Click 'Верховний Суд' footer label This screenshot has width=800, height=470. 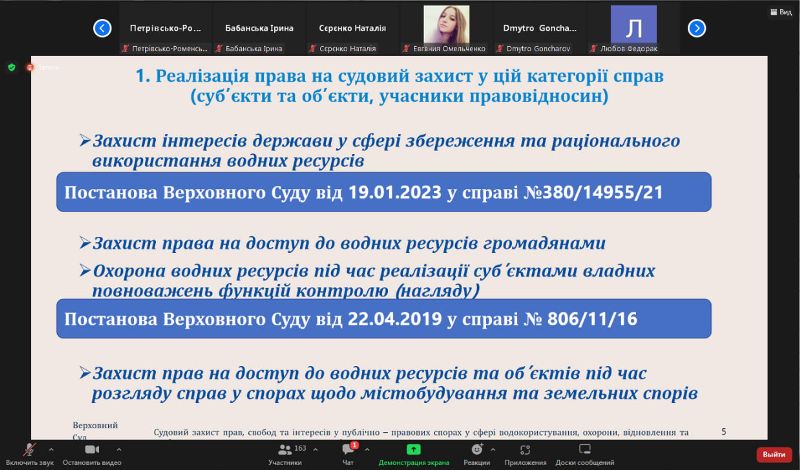[x=95, y=430]
